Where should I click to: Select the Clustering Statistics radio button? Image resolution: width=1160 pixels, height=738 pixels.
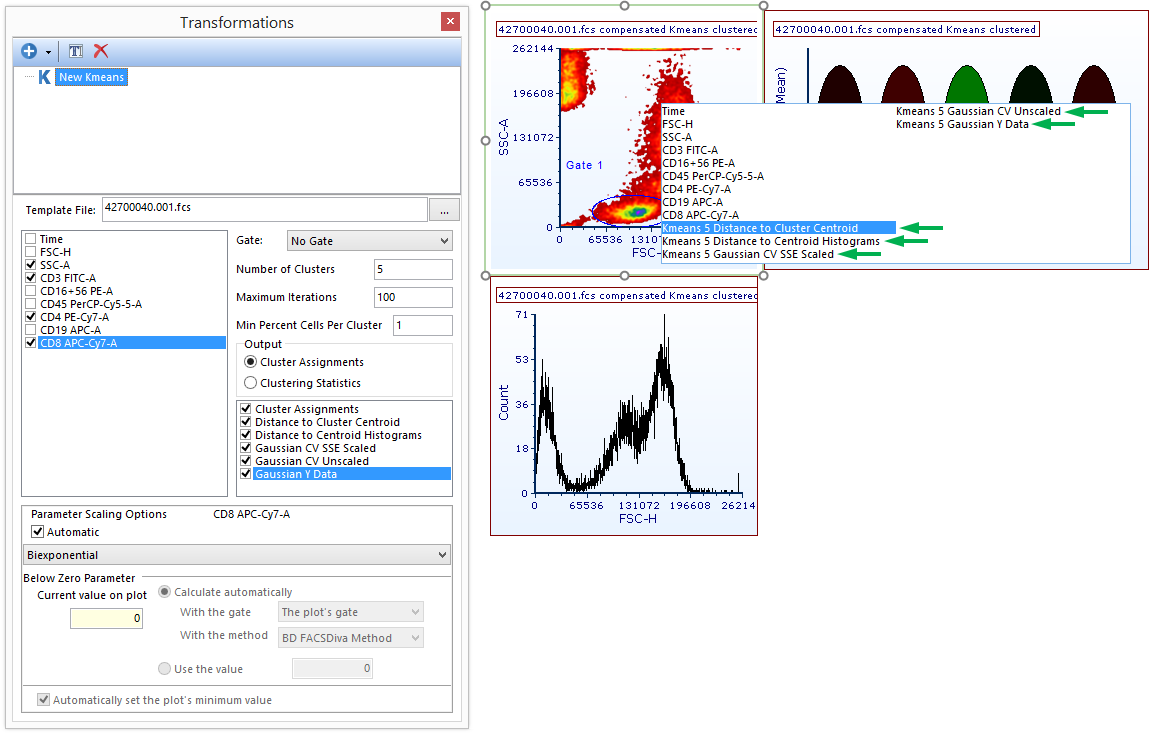[250, 383]
